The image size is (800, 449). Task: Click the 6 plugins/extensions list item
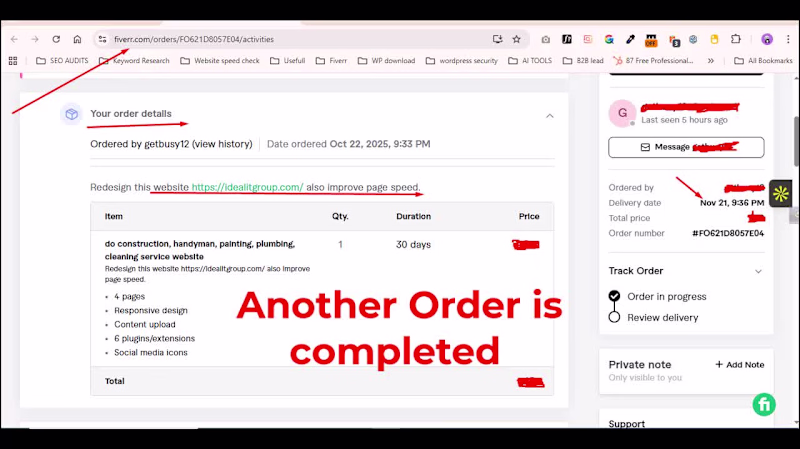click(x=155, y=338)
